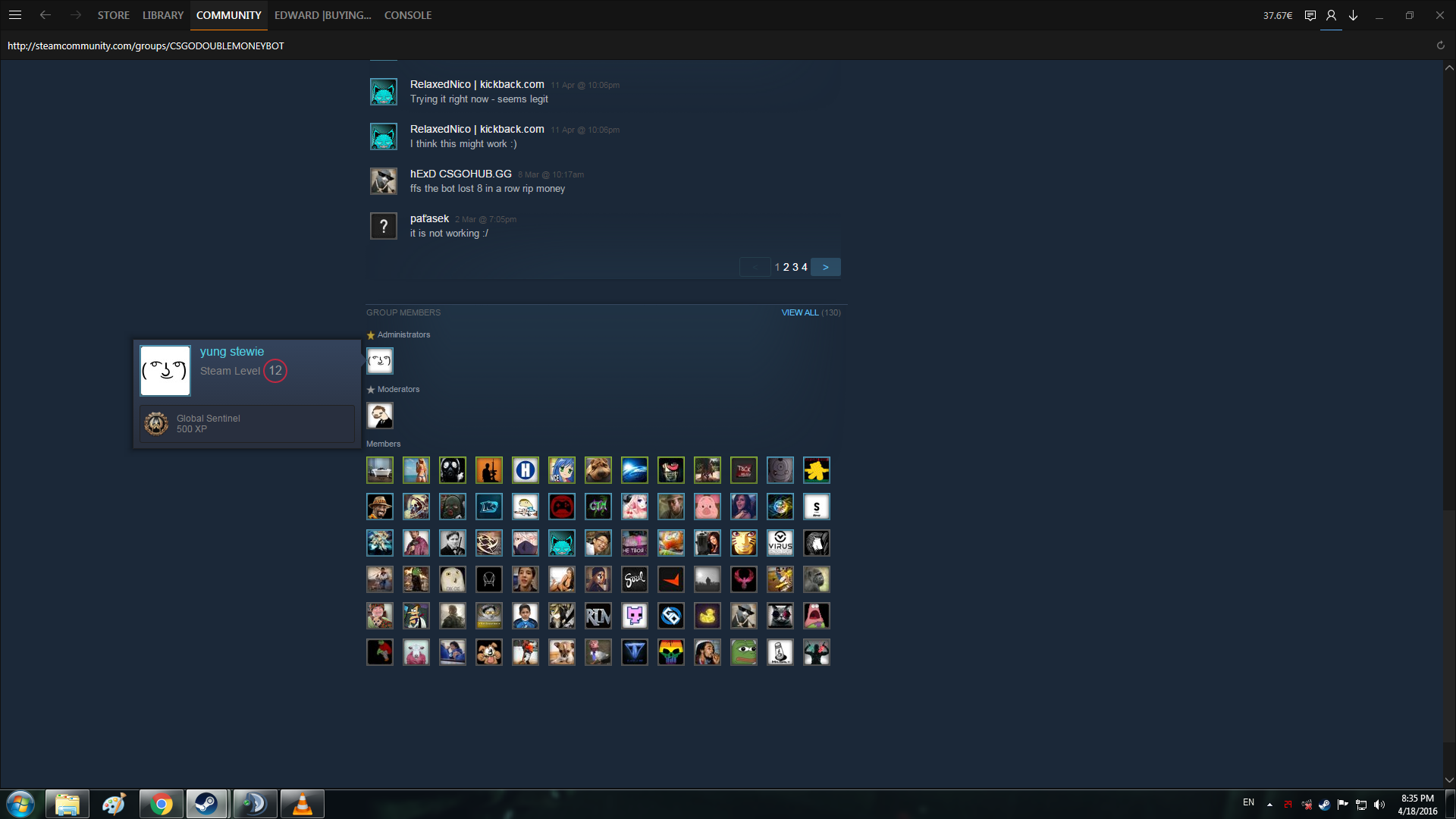Click the scrollbar down arrow
Viewport: 1456px width, 819px height.
point(1449,780)
